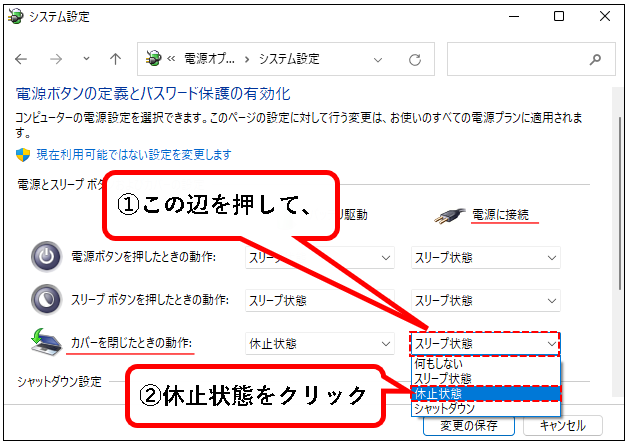
Task: Click the システム設定 title bar icon
Action: click(x=16, y=17)
